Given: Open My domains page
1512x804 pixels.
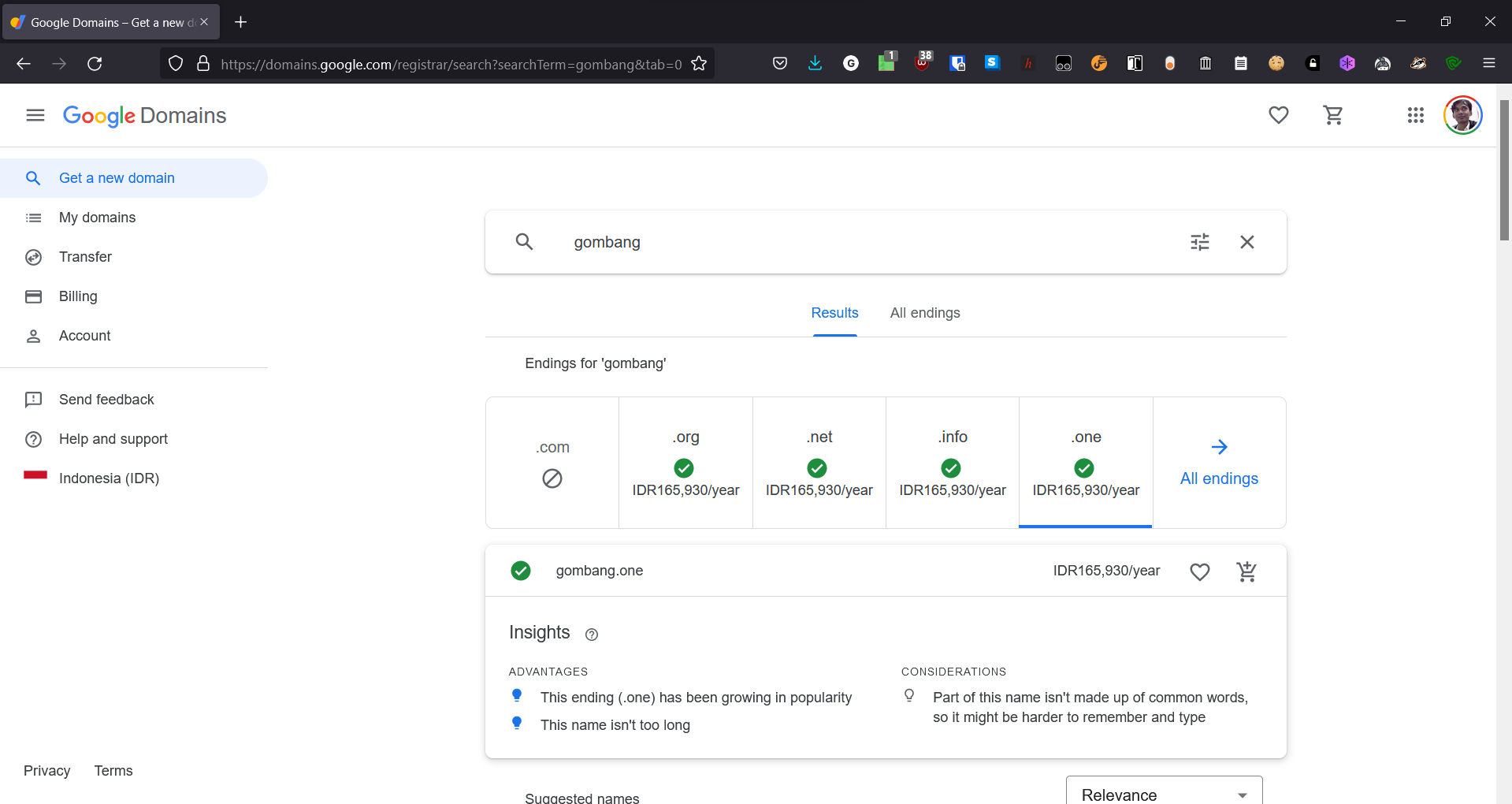Looking at the screenshot, I should coord(134,218).
